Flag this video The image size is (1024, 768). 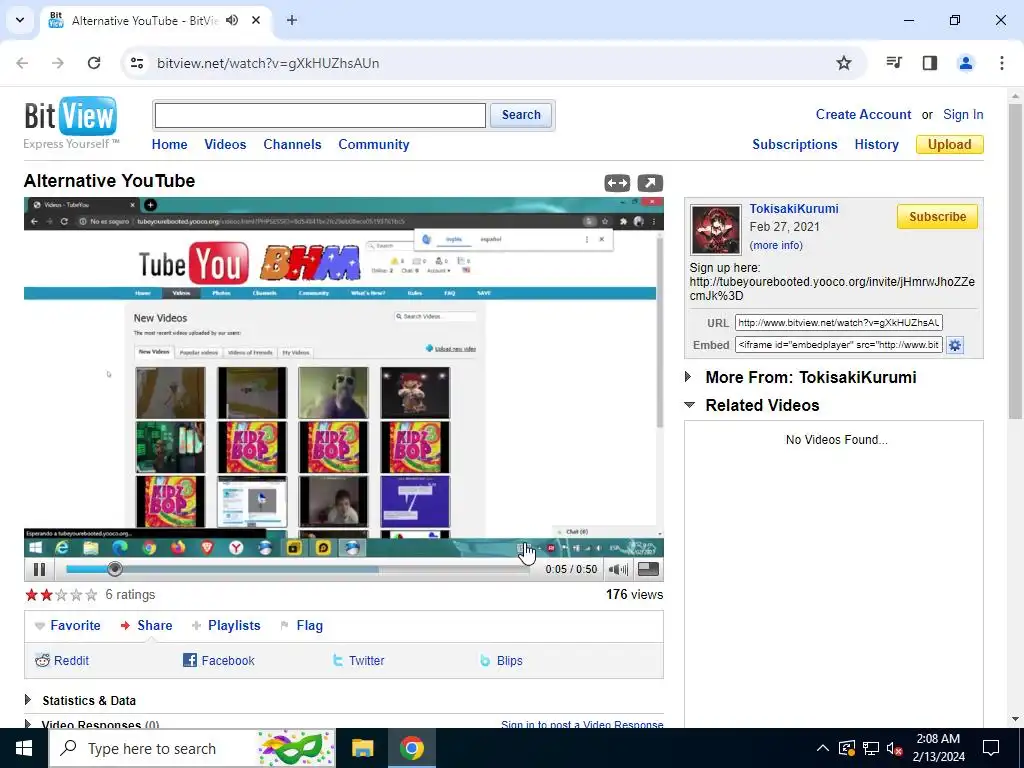point(302,625)
